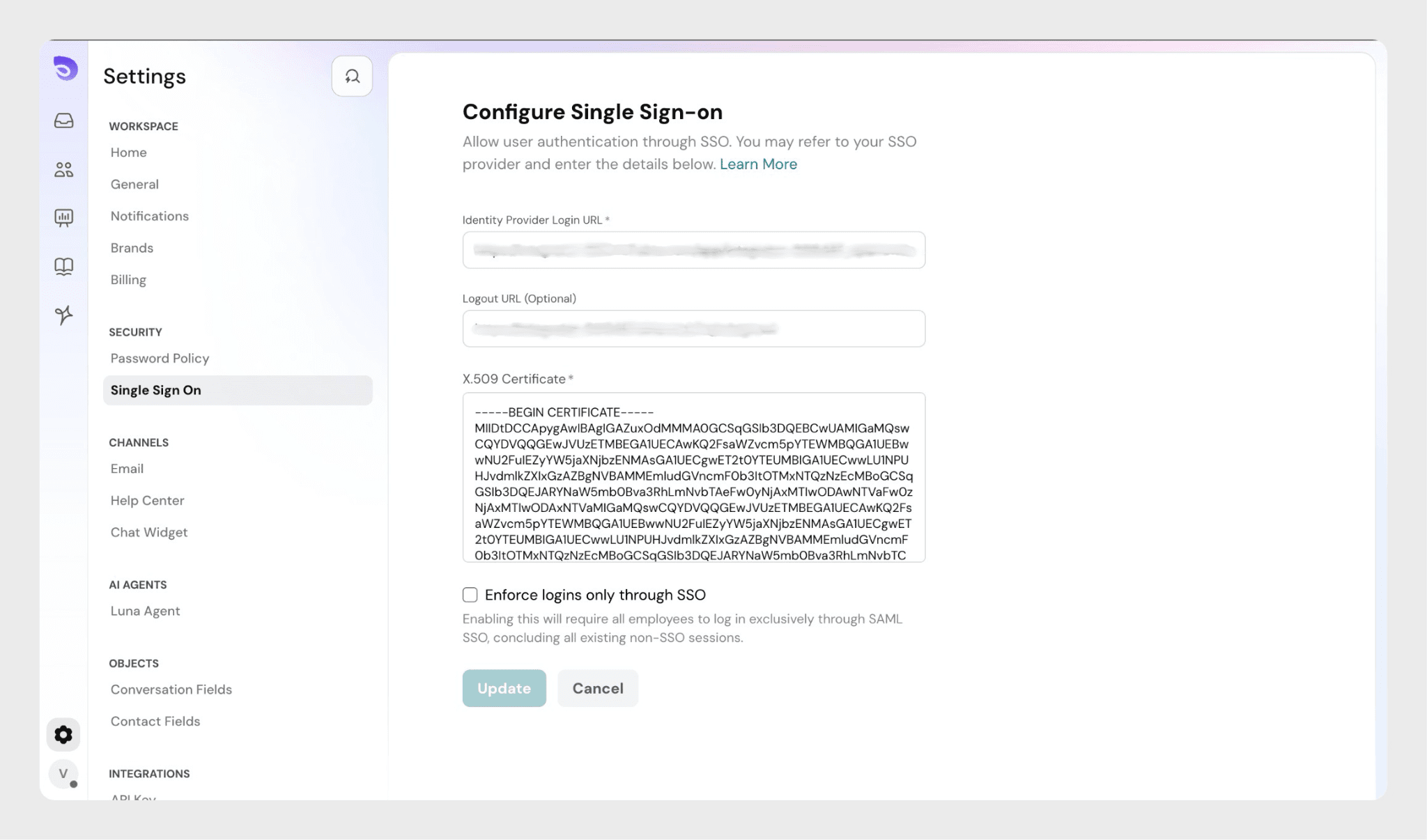The image size is (1427, 840).
Task: Enable Enforce logins only through SSO
Action: [x=470, y=595]
